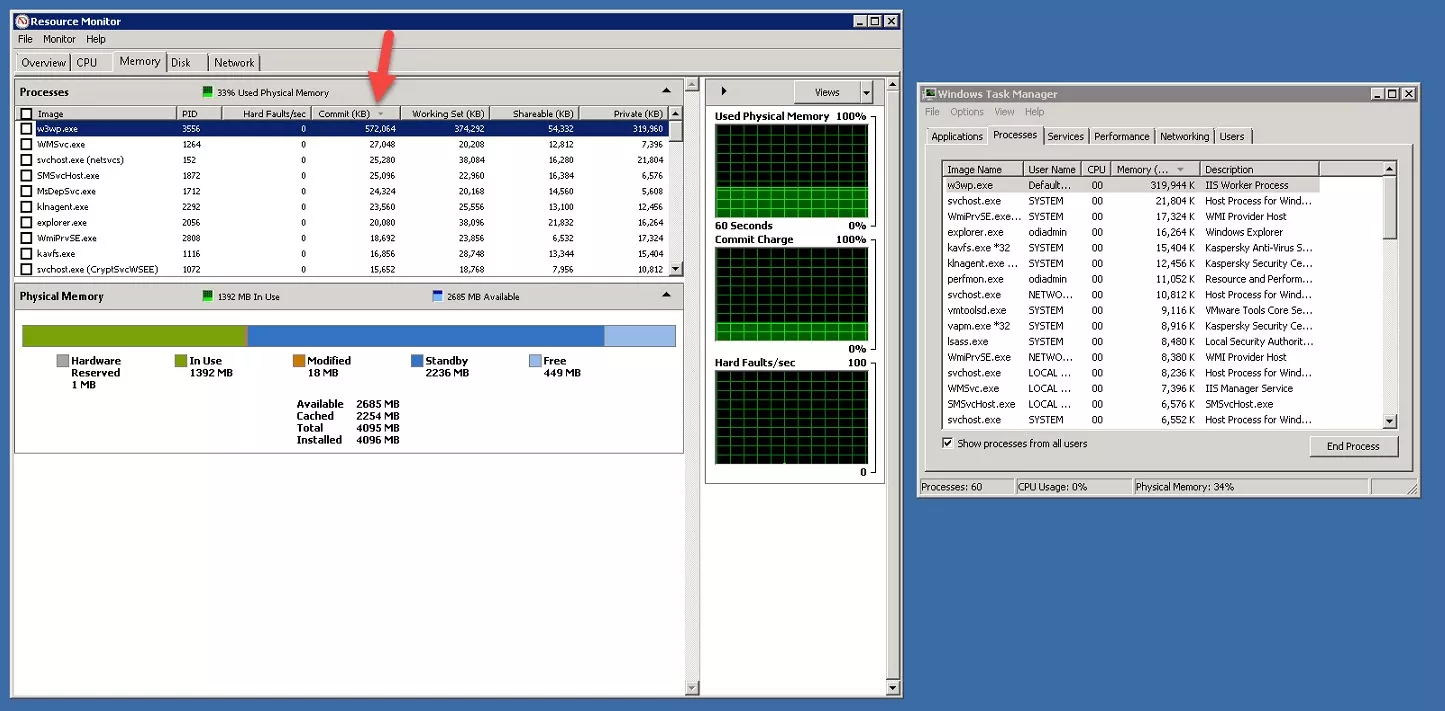Viewport: 1445px width, 711px height.
Task: Open the Networking tab in Task Manager
Action: [1185, 136]
